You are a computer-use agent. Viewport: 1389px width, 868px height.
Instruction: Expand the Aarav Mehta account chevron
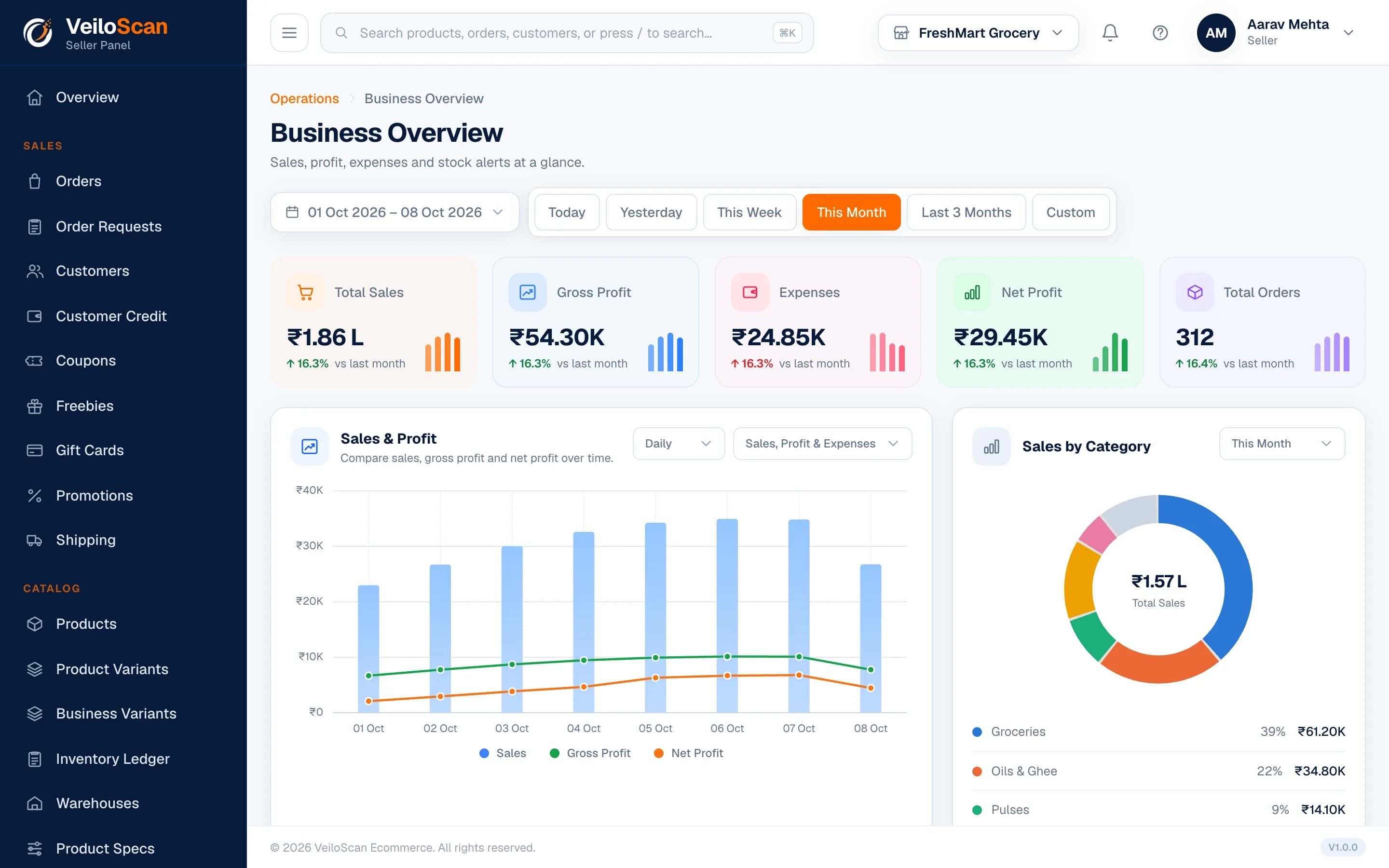pos(1348,33)
